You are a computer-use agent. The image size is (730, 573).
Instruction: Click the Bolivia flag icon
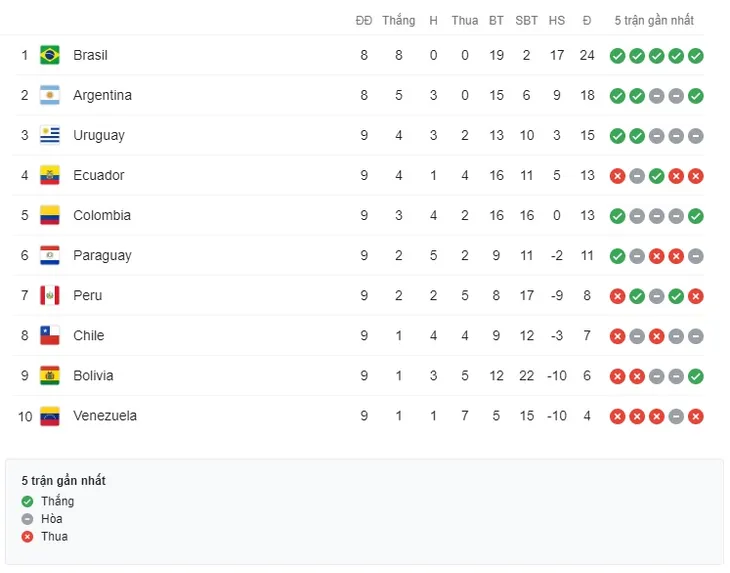click(x=50, y=375)
